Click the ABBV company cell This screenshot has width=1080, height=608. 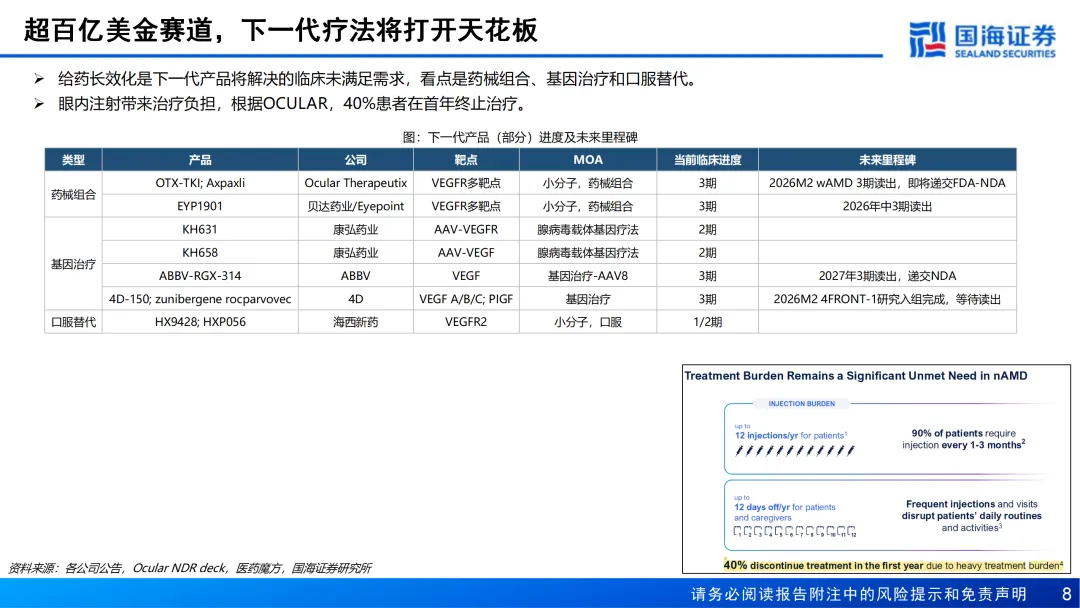coord(356,275)
